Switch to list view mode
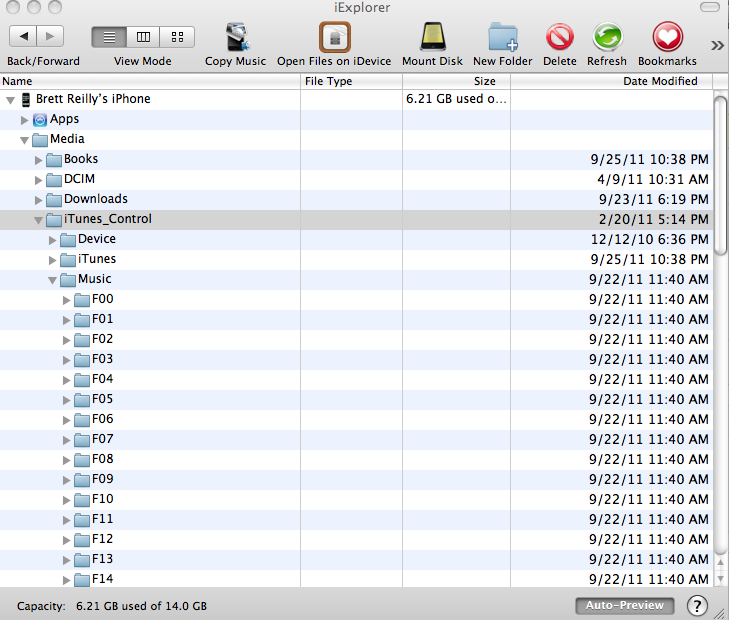 coord(109,37)
